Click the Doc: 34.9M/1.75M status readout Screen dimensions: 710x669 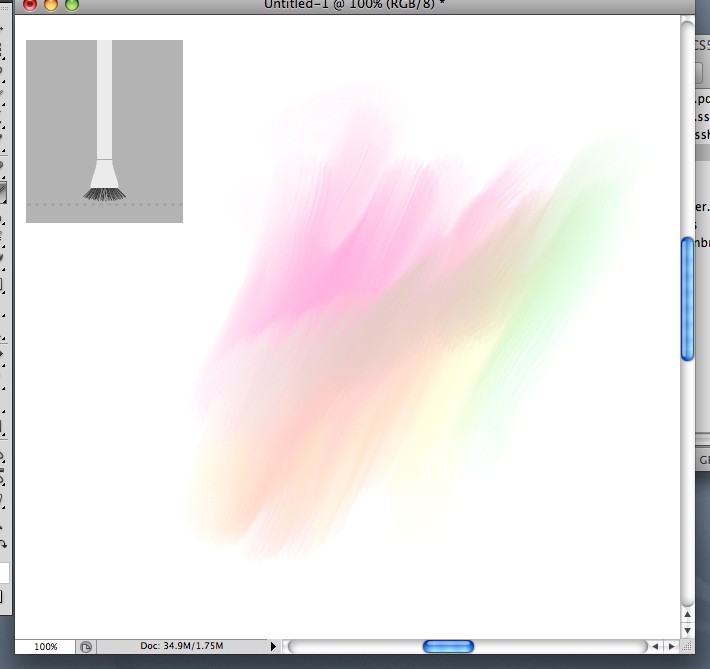click(x=181, y=647)
